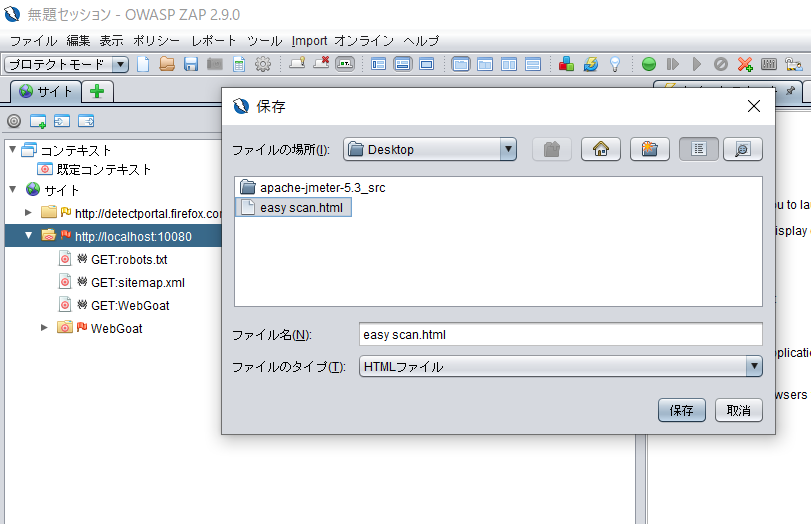The height and width of the screenshot is (524, 811).
Task: Toggle the green break on requests icon
Action: pyautogui.click(x=649, y=64)
